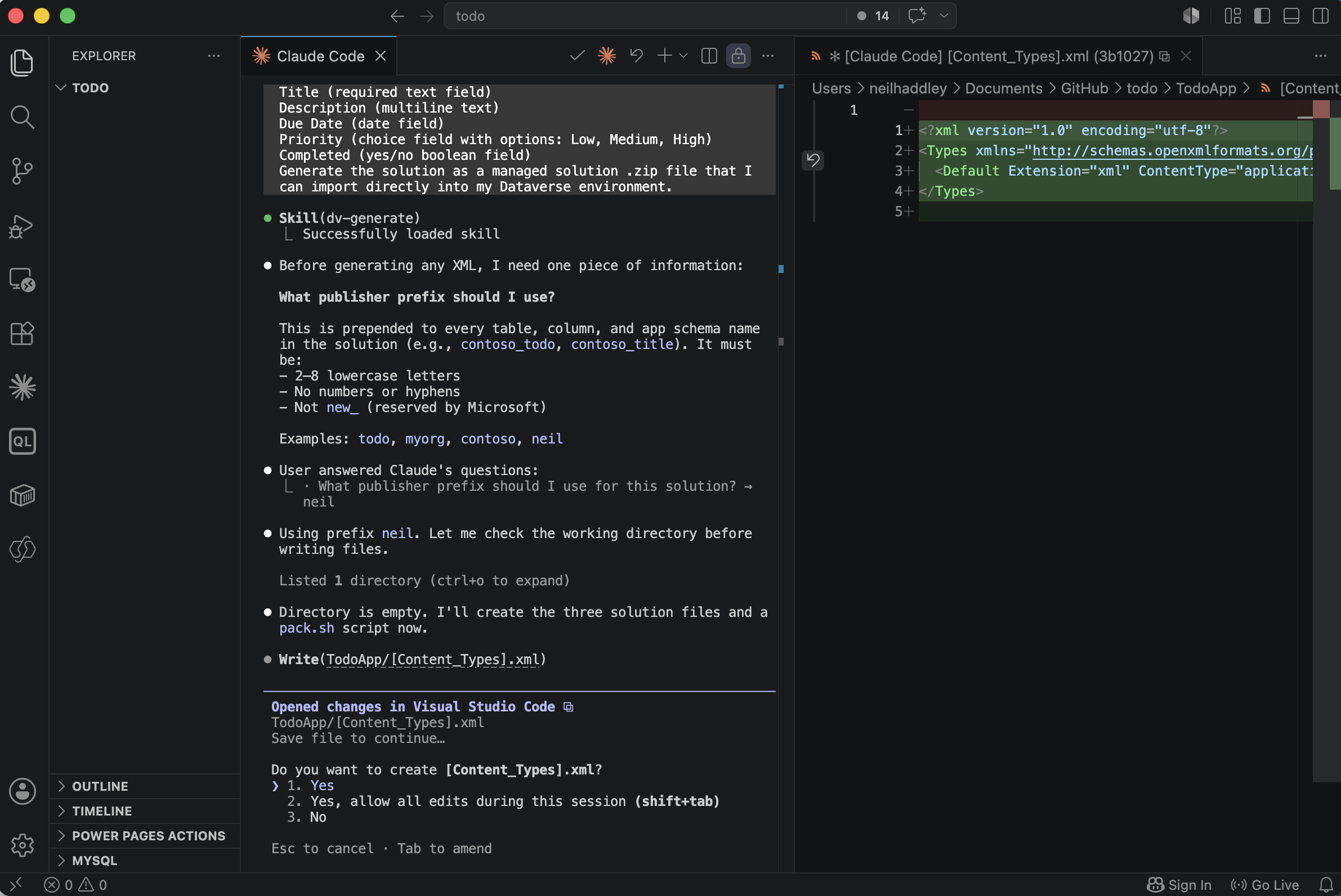The width and height of the screenshot is (1341, 896).
Task: Expand the TIMELINE section
Action: tap(145, 811)
